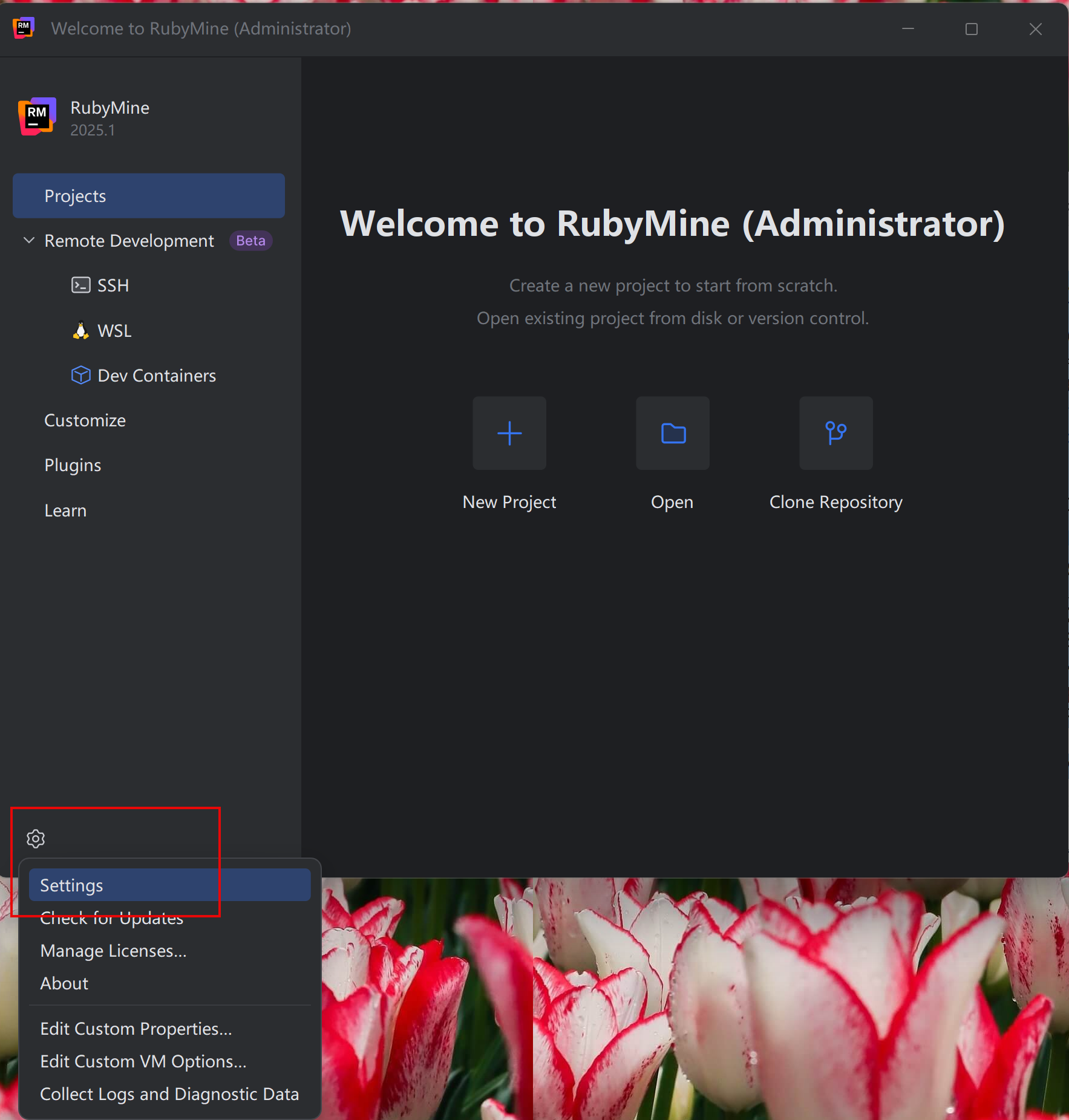
Task: Open the Customize section
Action: [x=85, y=420]
